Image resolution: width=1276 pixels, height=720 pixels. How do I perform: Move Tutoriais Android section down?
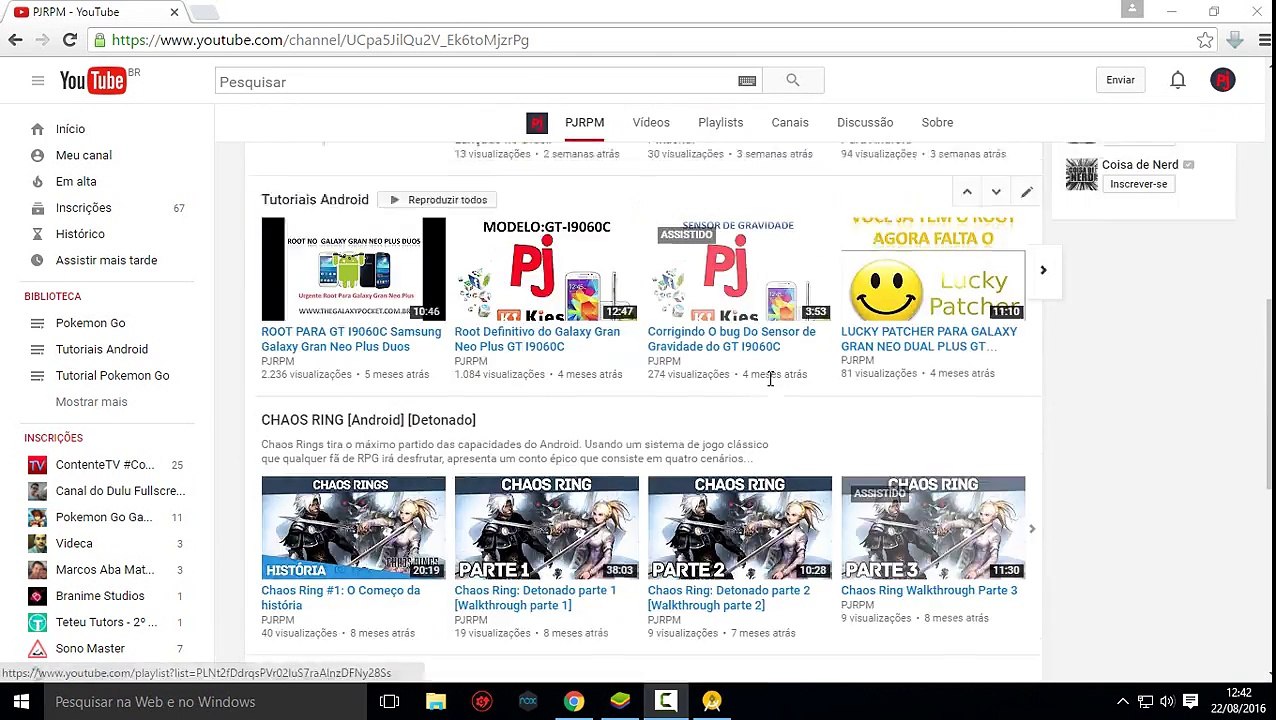[996, 192]
